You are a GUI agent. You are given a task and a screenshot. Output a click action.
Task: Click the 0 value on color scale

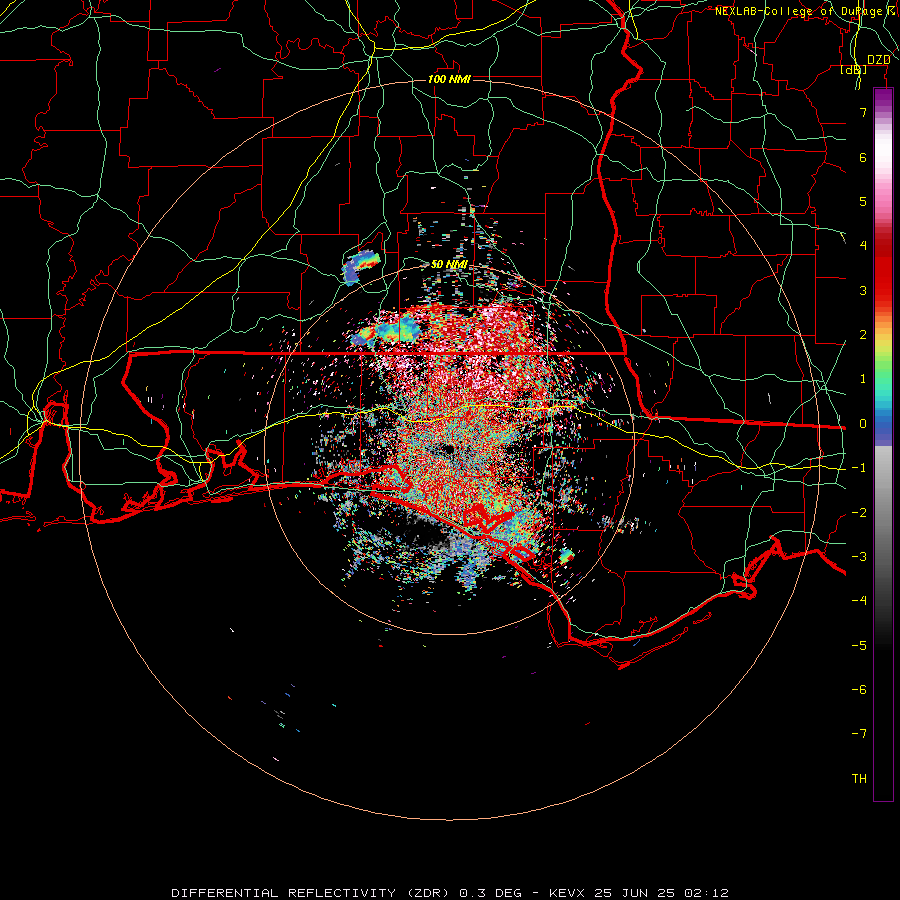click(x=863, y=423)
